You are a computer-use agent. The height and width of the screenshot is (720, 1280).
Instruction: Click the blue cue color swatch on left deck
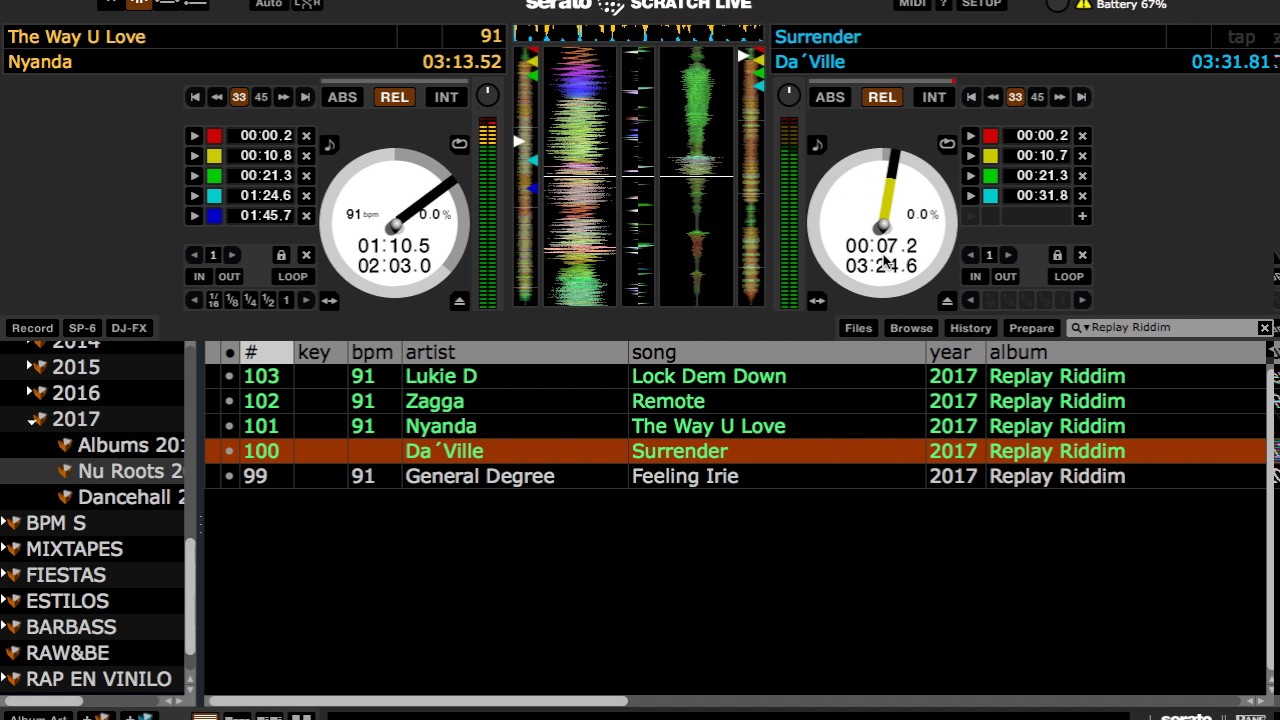tap(214, 216)
